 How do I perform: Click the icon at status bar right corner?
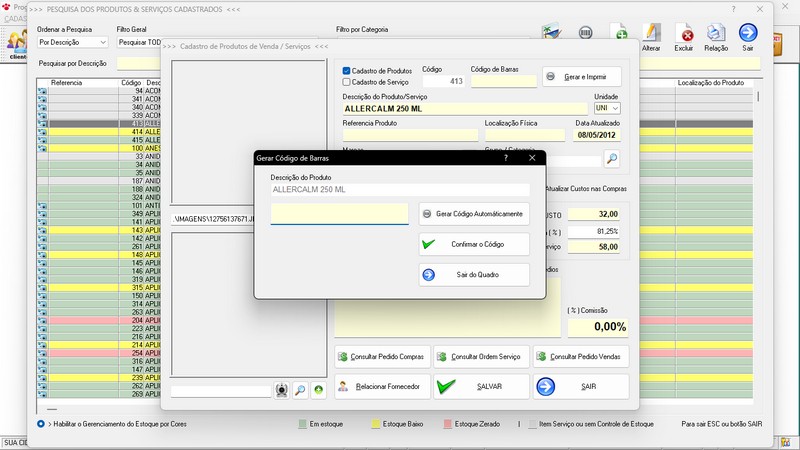(786, 442)
